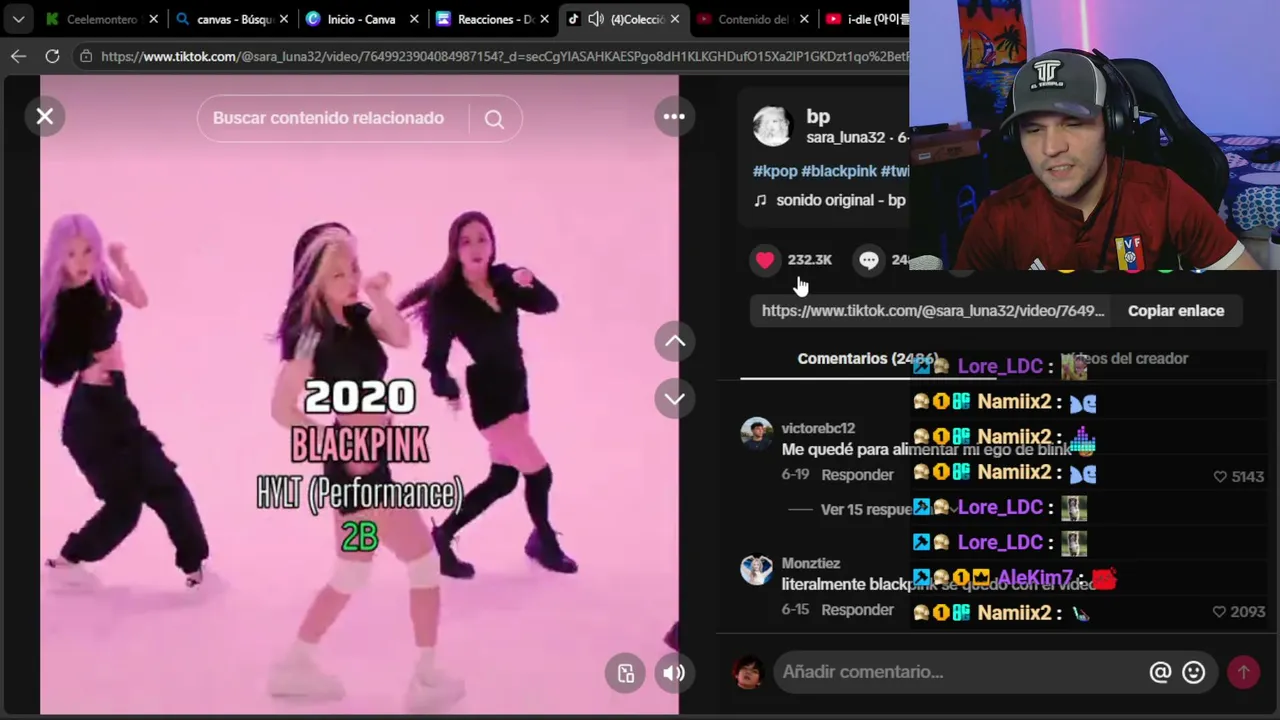
Task: Select the Comentarios tab
Action: [867, 359]
